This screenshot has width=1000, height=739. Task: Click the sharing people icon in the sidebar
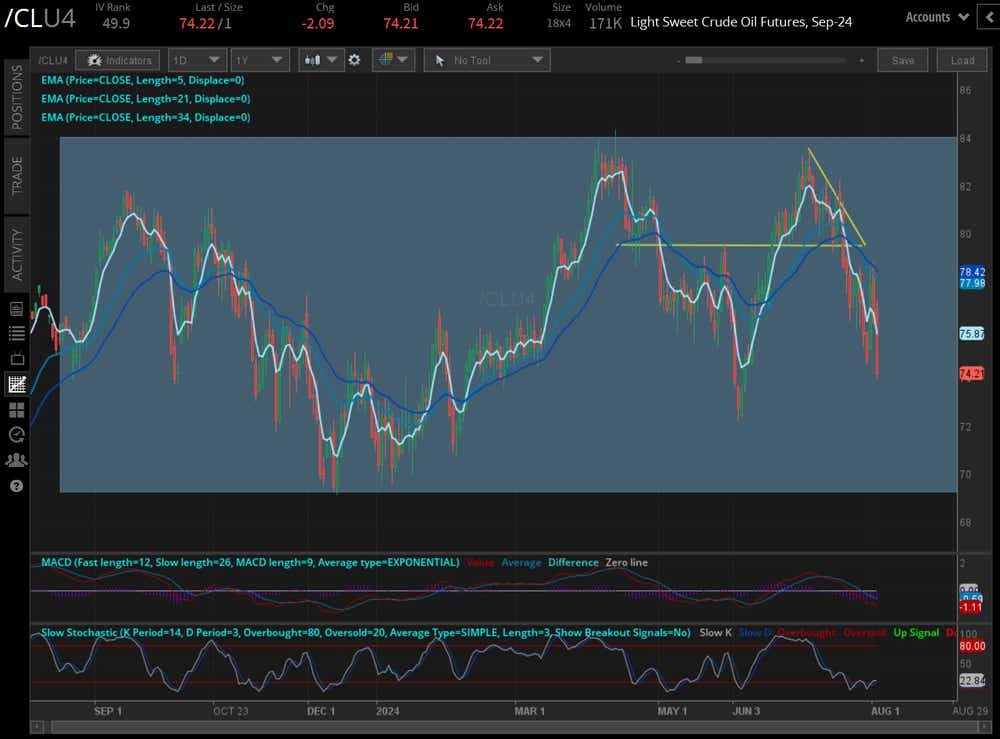coord(15,460)
